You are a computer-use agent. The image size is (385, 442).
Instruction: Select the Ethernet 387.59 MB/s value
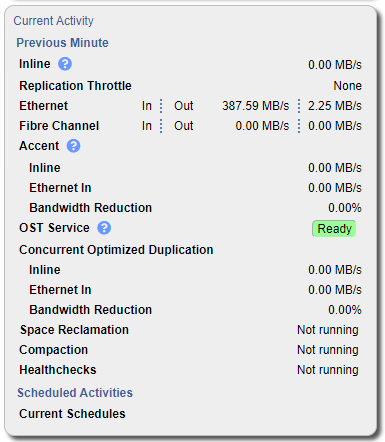(x=256, y=106)
